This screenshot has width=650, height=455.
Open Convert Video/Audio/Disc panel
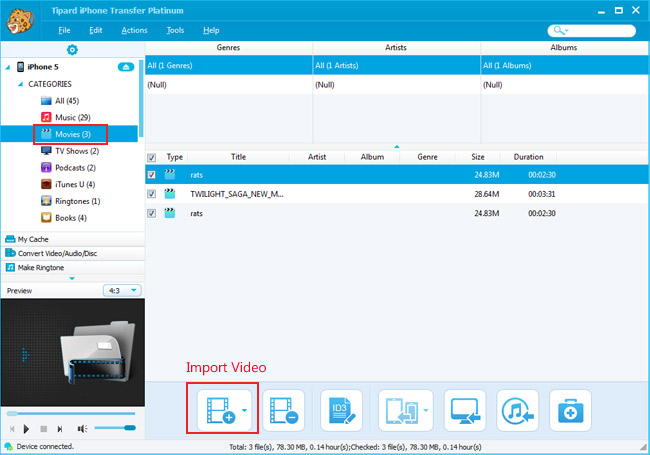(x=73, y=253)
